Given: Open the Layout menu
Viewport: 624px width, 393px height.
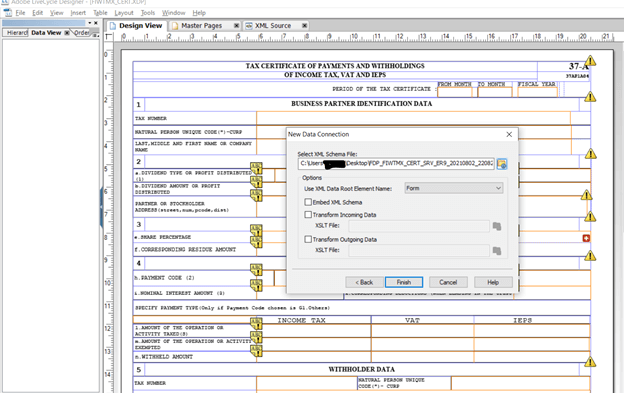Looking at the screenshot, I should [124, 13].
